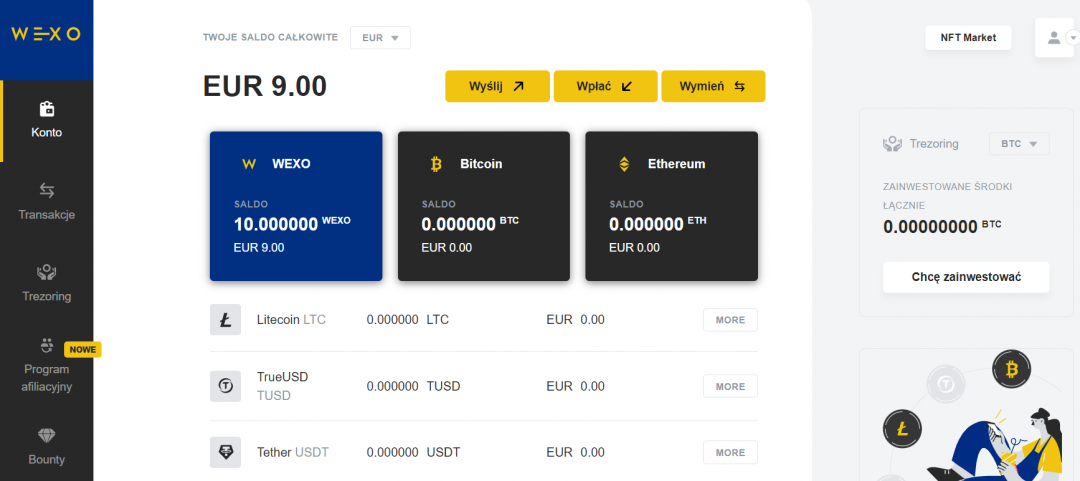Go to Trezoring in the sidebar
The image size is (1080, 481).
46,283
